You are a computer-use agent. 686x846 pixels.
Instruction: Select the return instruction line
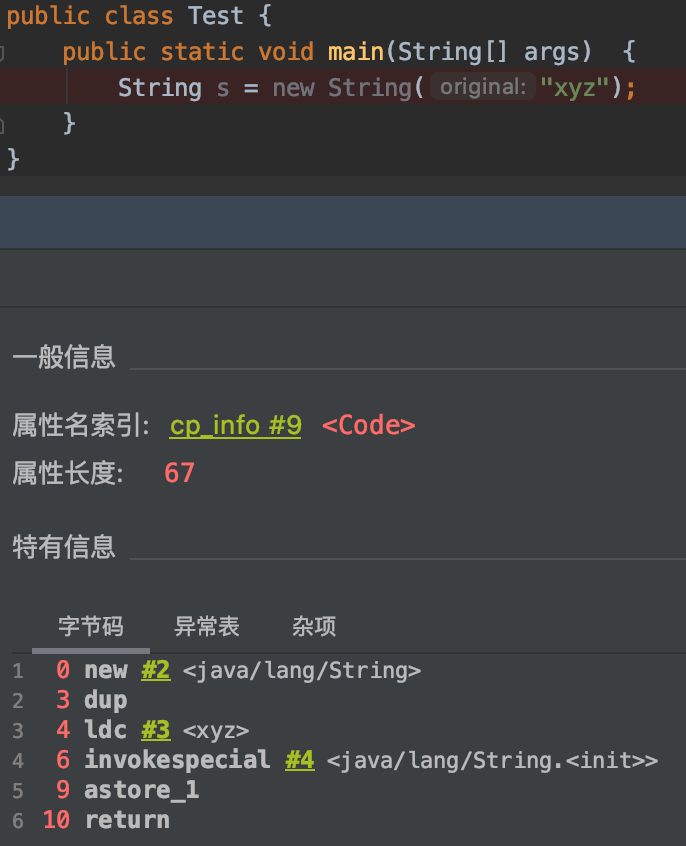click(x=127, y=819)
